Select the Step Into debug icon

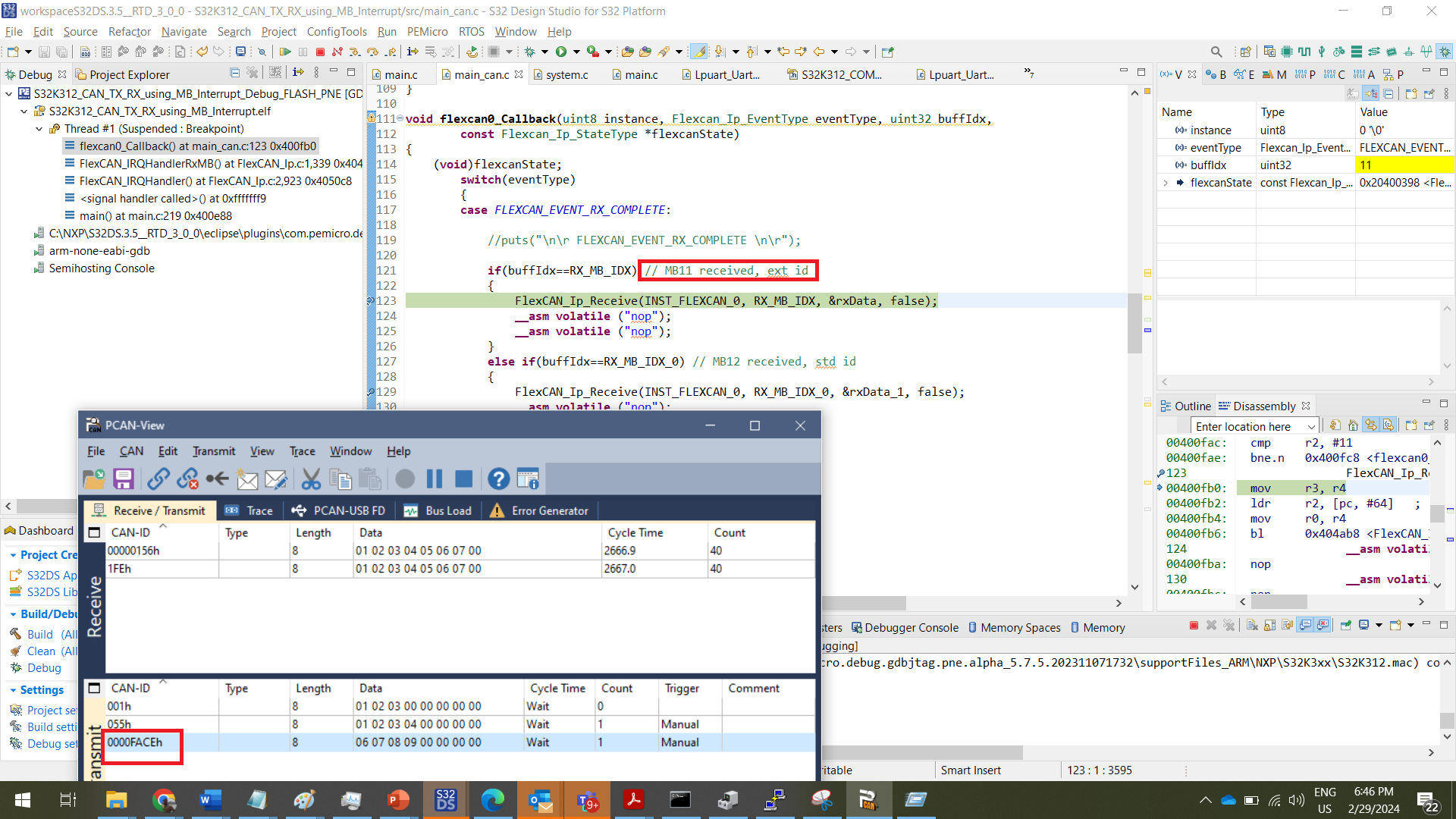(x=356, y=52)
